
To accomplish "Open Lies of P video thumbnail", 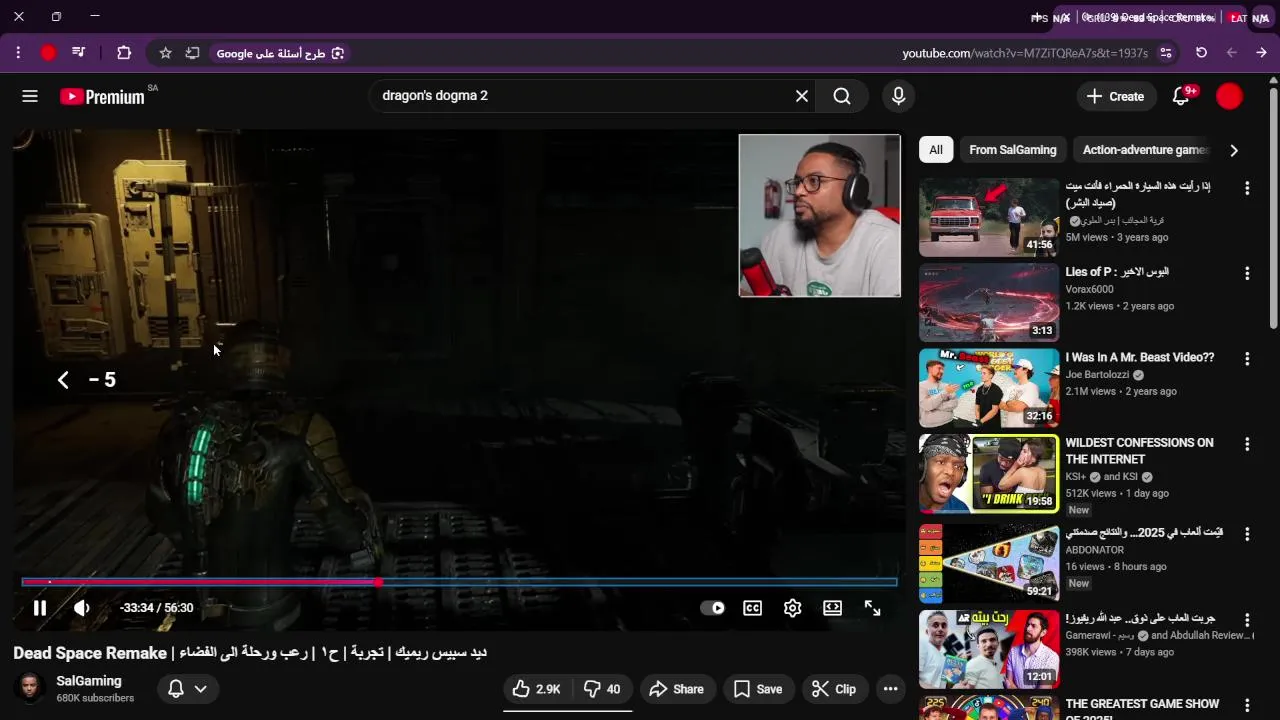I will point(989,303).
